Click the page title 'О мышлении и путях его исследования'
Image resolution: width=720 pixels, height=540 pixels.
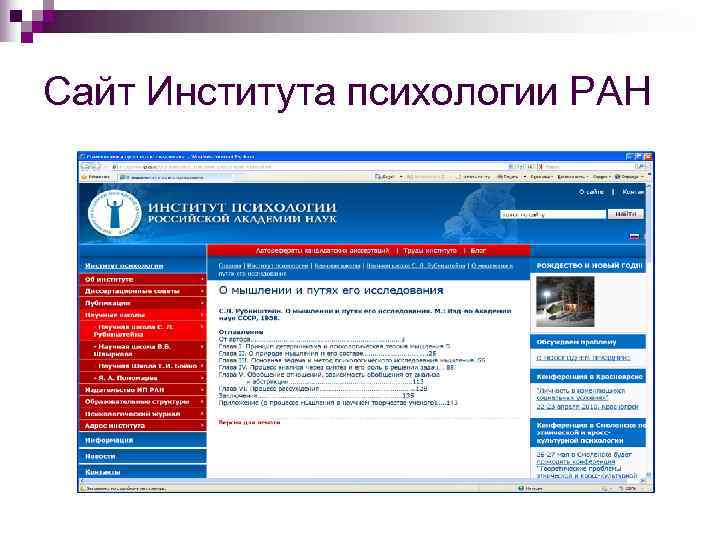click(331, 290)
